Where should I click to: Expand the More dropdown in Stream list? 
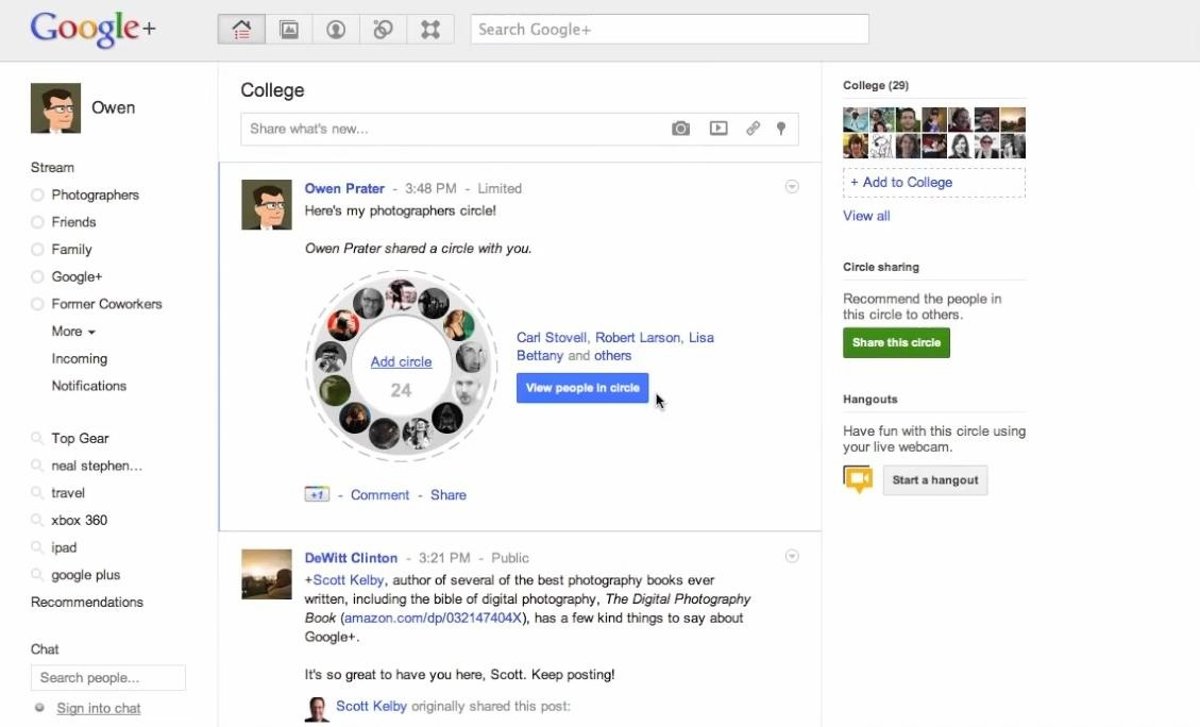pos(73,331)
